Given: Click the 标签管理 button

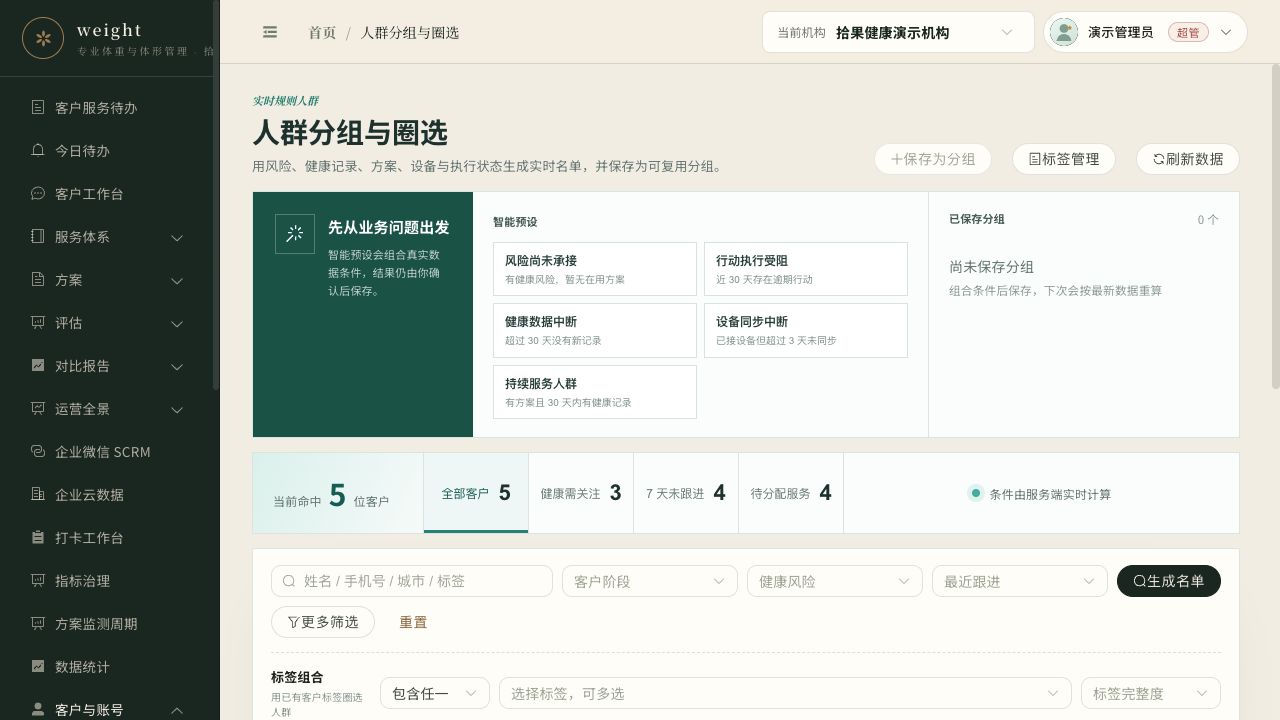Looking at the screenshot, I should tap(1064, 159).
